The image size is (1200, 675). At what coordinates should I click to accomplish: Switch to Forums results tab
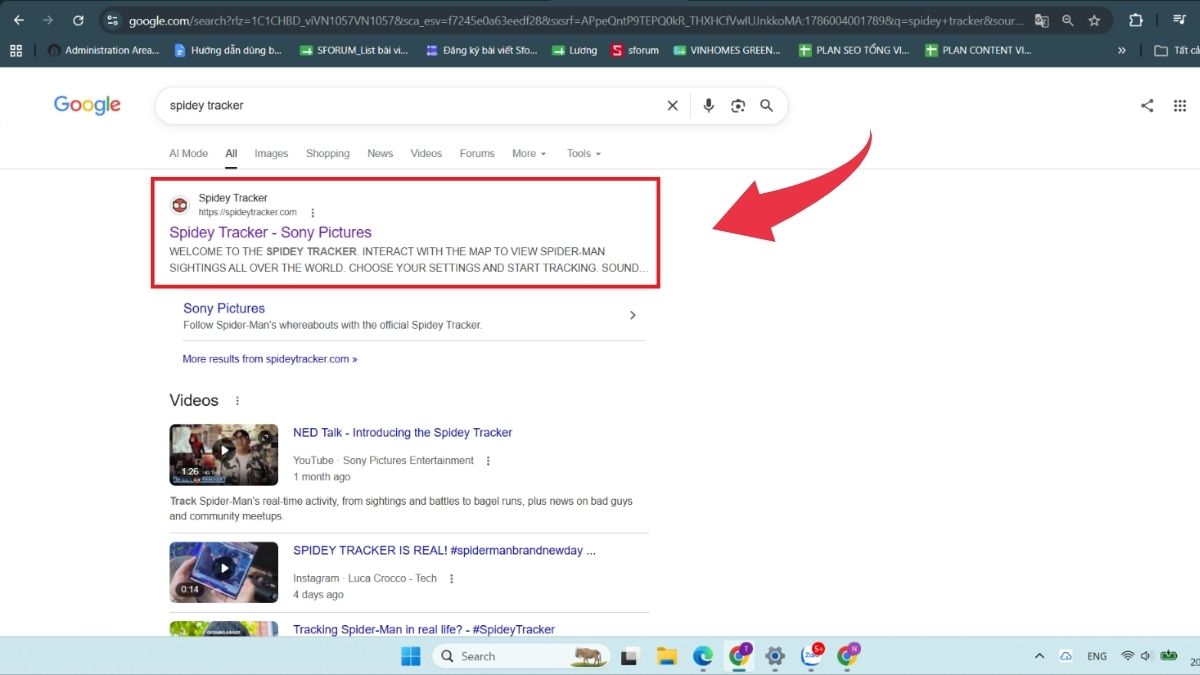pos(477,153)
